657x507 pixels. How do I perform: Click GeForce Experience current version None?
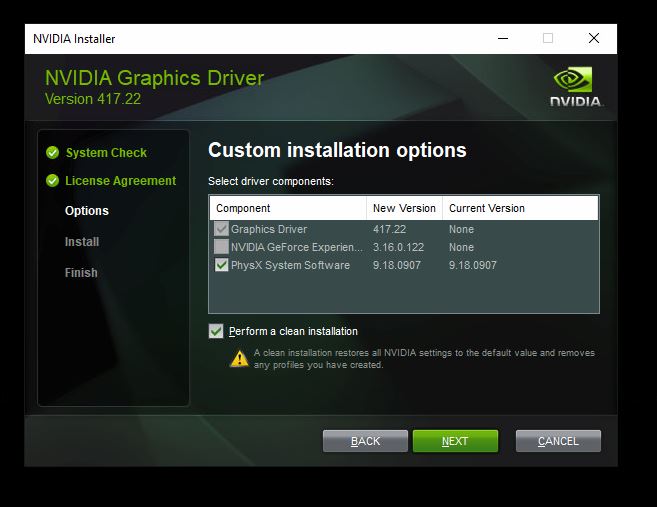[x=461, y=247]
